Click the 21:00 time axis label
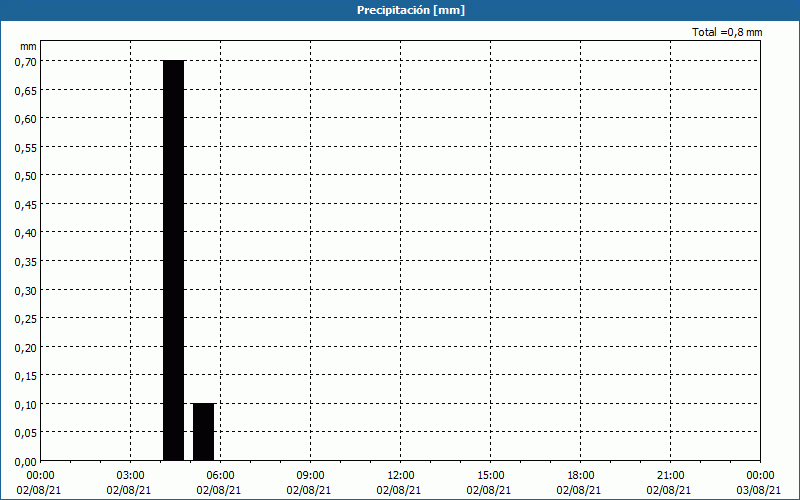 click(670, 476)
